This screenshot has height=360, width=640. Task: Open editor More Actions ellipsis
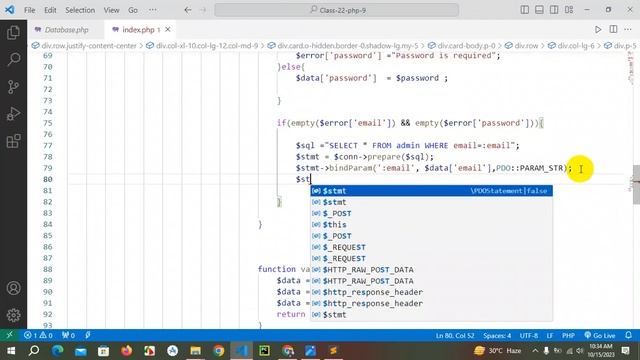coord(628,29)
